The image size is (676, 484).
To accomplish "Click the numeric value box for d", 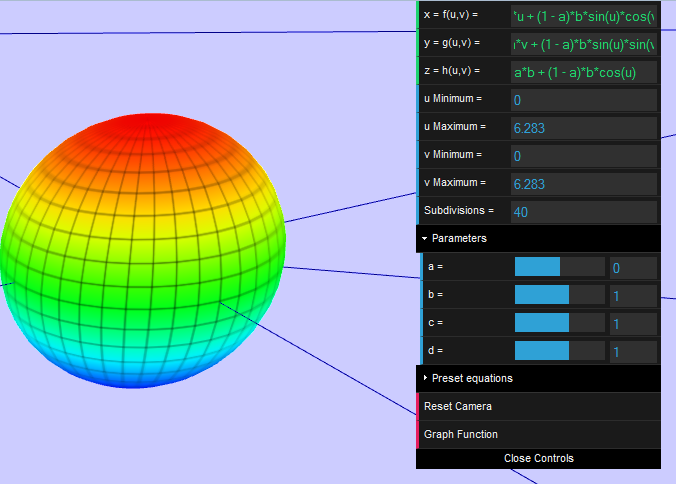I will 633,351.
